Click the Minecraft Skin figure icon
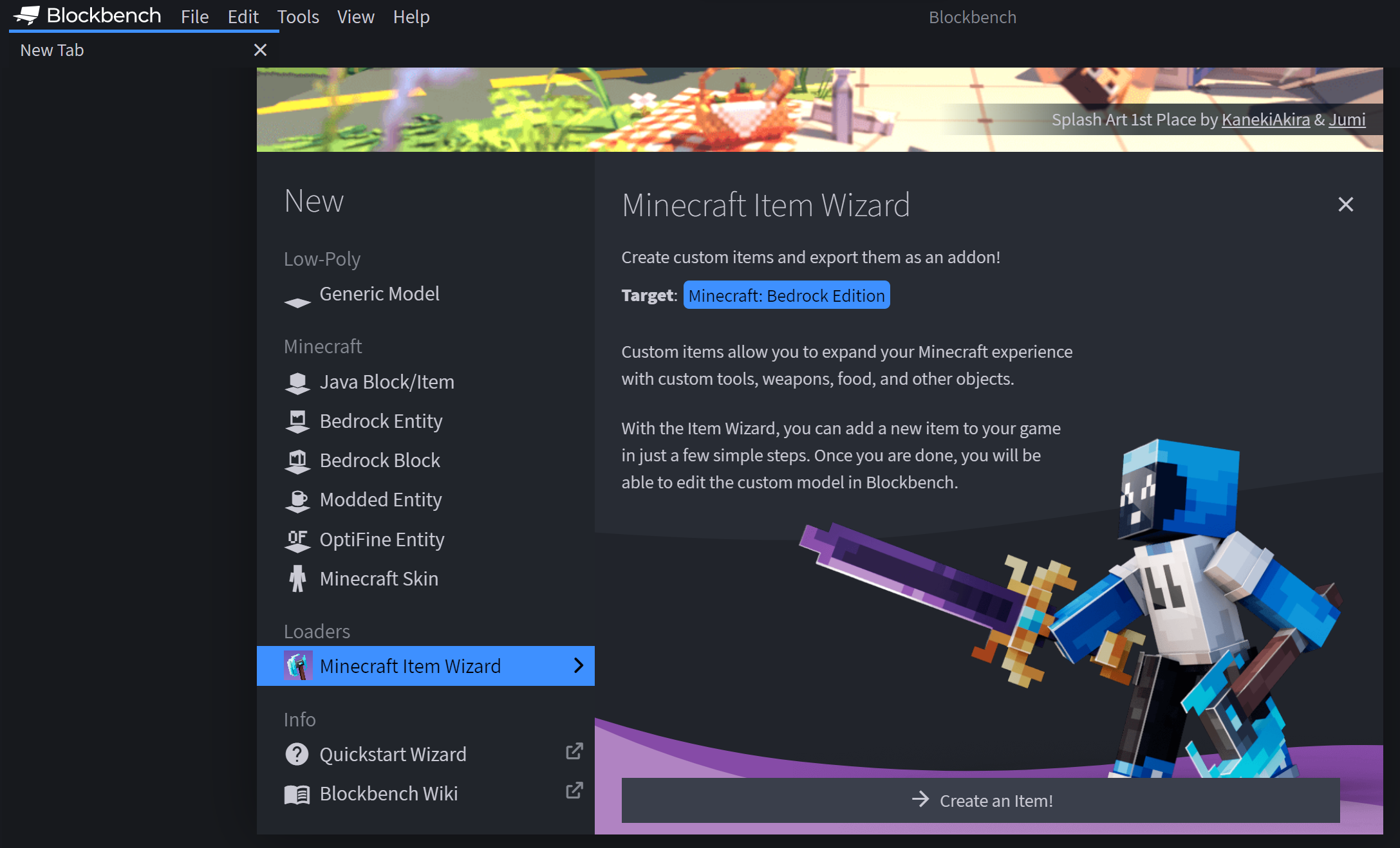 297,578
